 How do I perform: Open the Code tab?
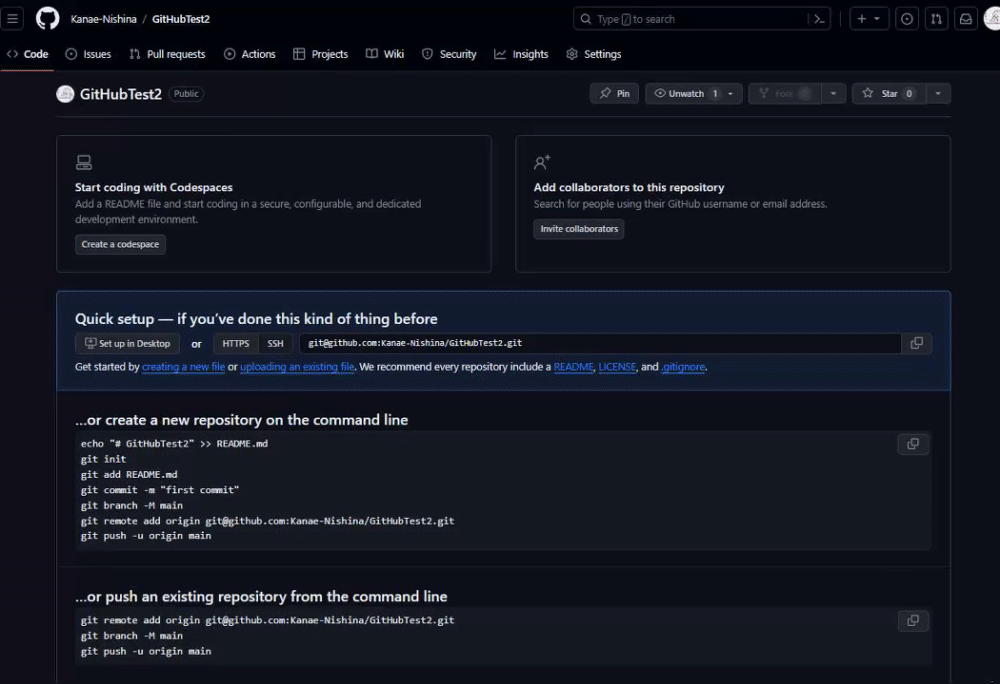27,54
